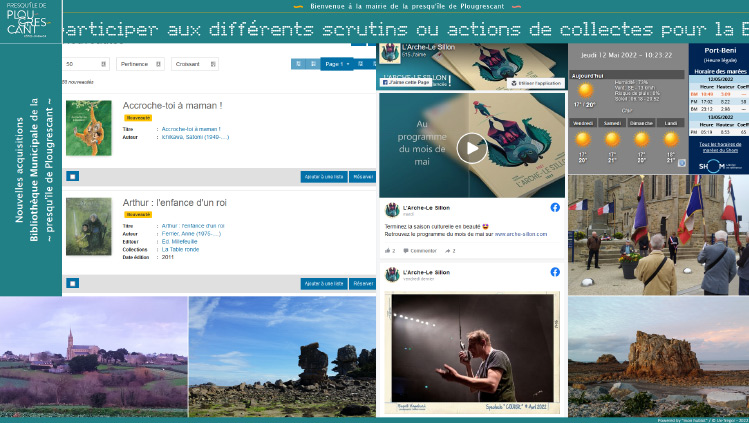Tick checkbox for Accroche-toi à maman
The image size is (749, 423).
[73, 176]
